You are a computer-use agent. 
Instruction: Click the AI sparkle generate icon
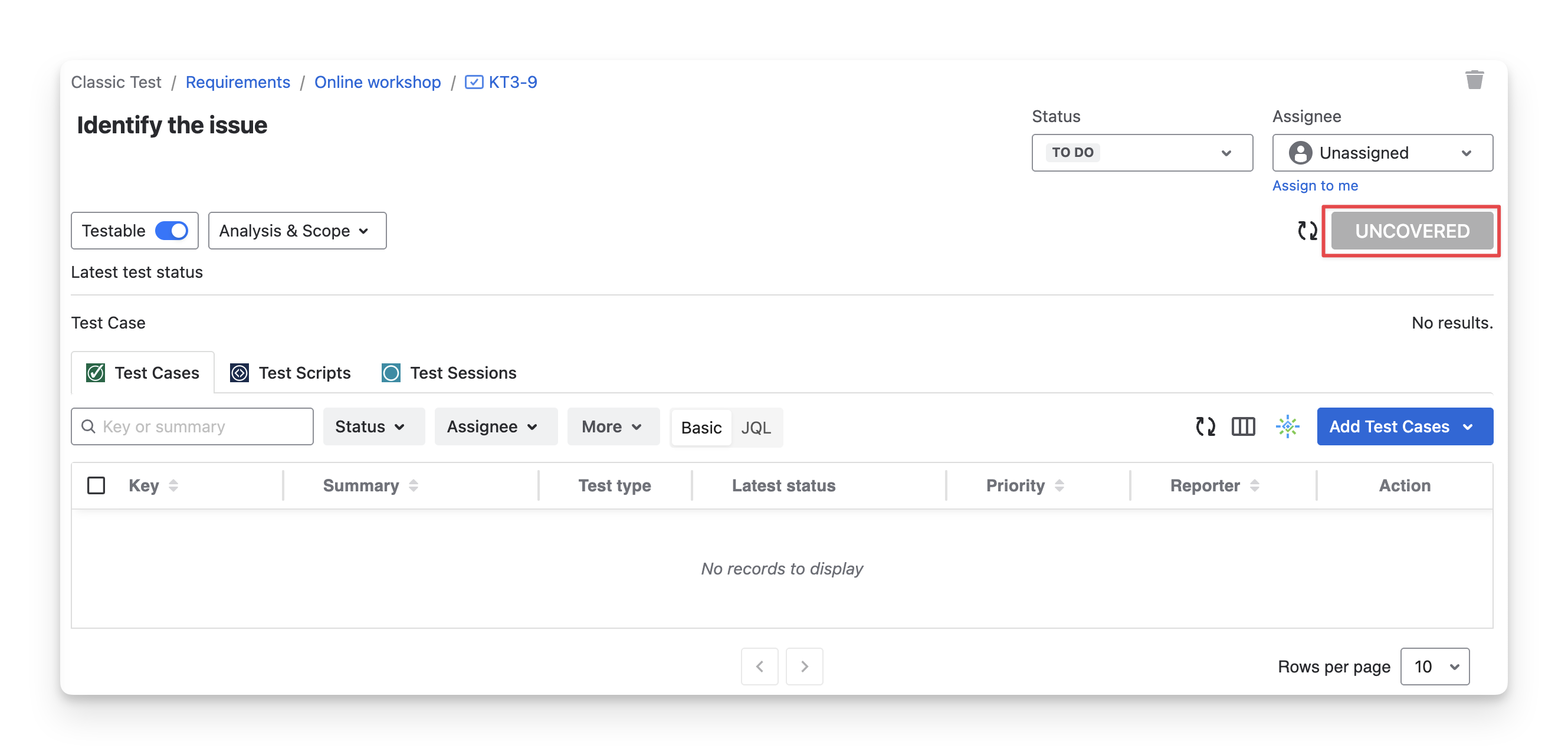1287,426
